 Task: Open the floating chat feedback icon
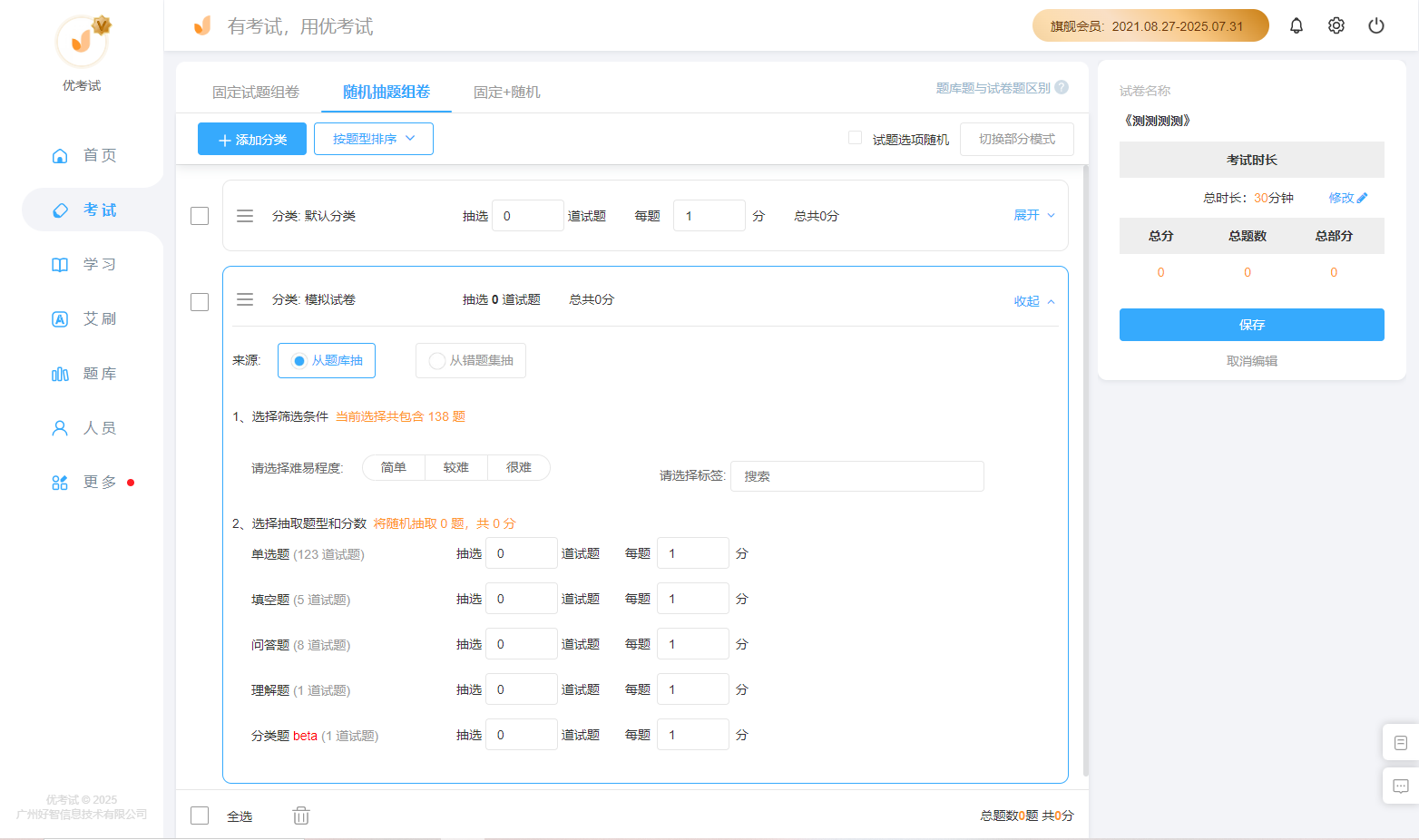coord(1401,786)
